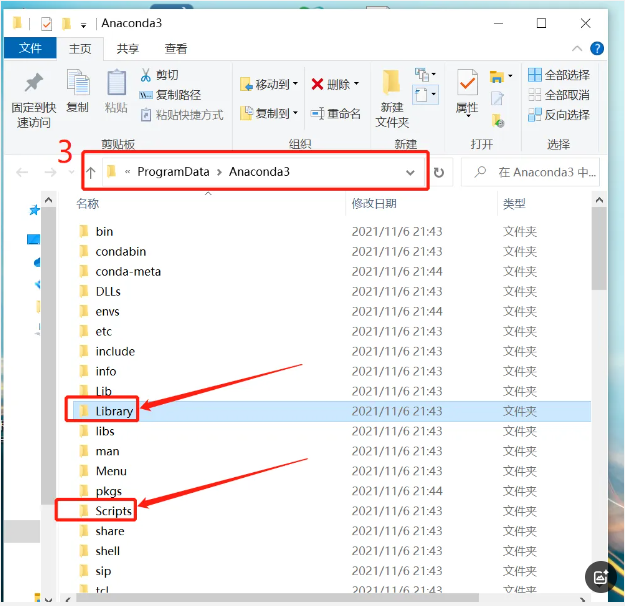Click the Copy (复制) ribbon icon
This screenshot has width=625, height=606.
tap(77, 90)
